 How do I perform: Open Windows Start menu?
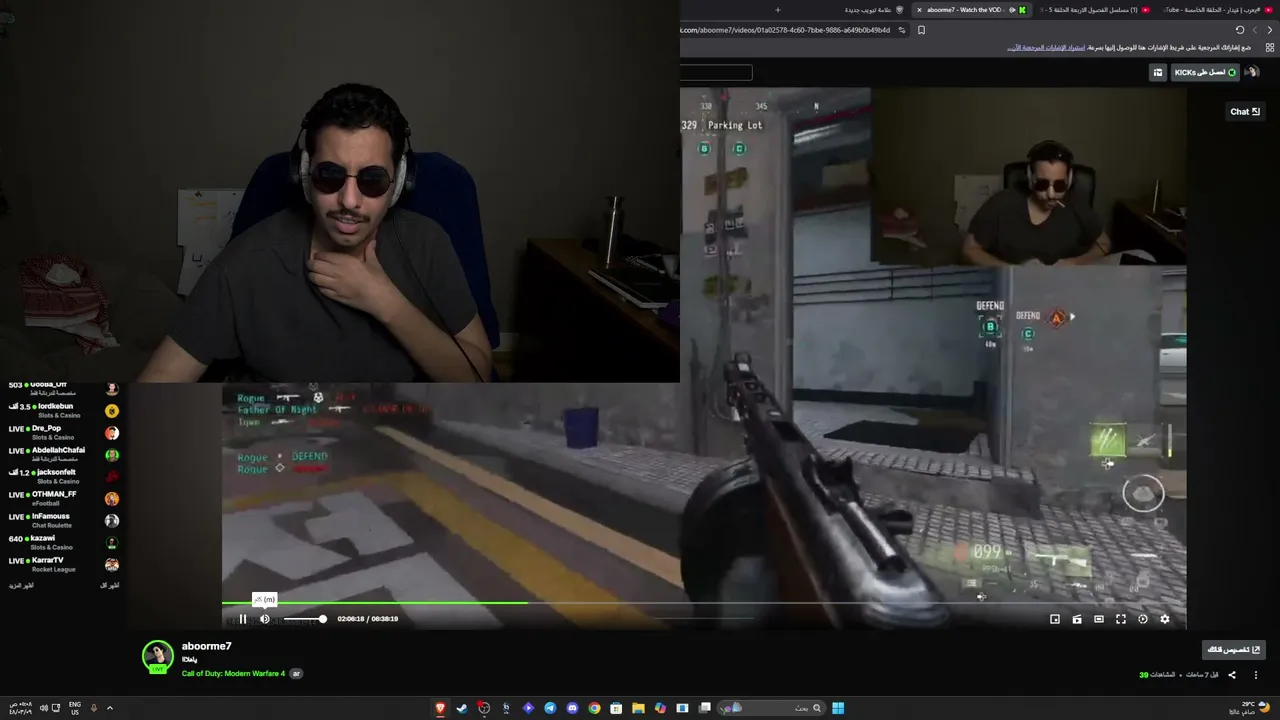[x=838, y=708]
